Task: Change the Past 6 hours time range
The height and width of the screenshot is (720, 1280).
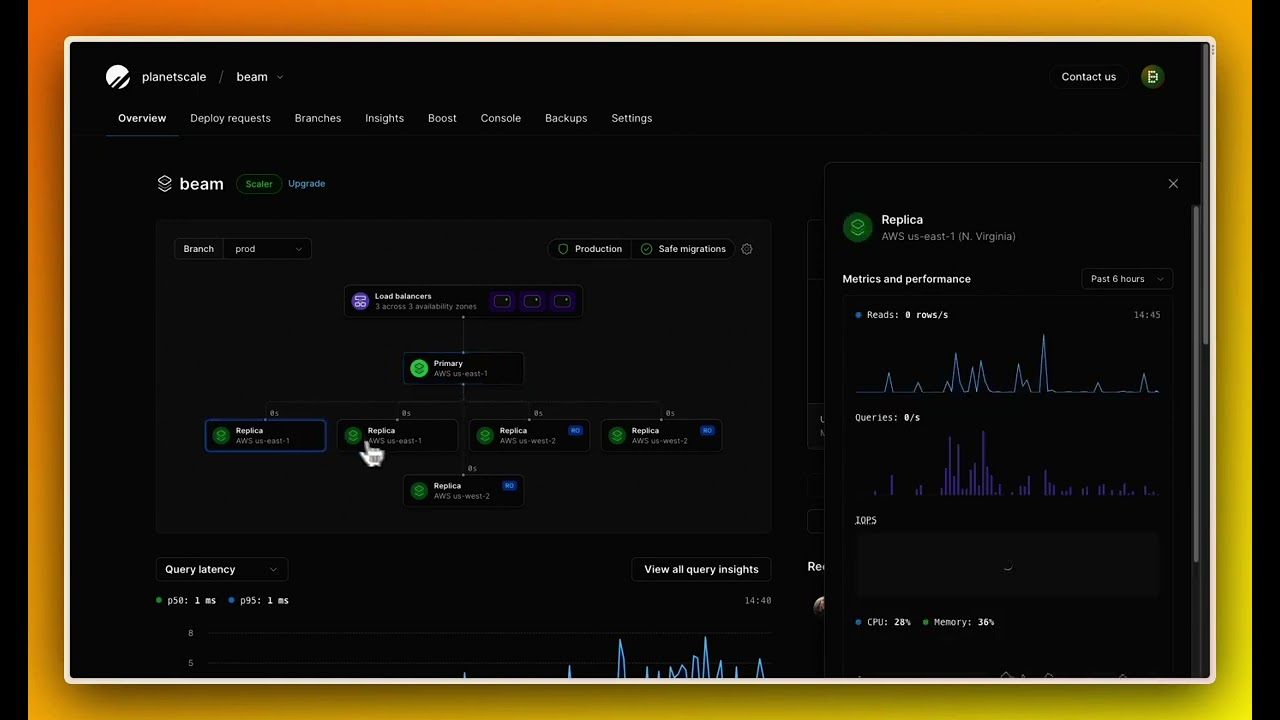Action: [x=1127, y=279]
